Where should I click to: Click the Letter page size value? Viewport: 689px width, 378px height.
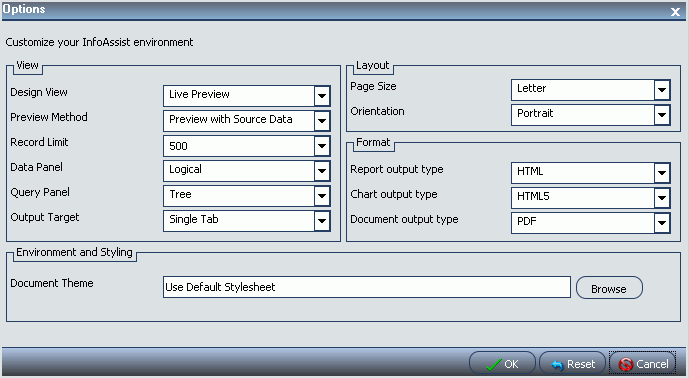coord(583,90)
